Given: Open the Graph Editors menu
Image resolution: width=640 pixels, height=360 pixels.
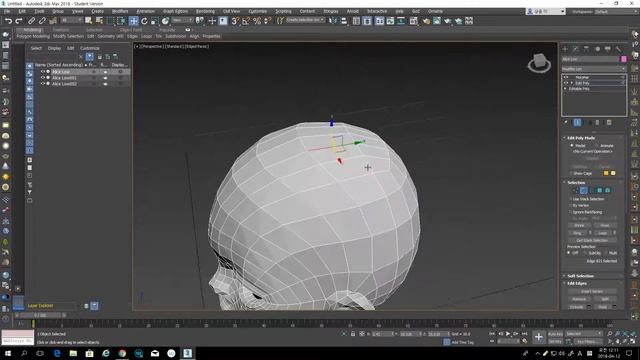Looking at the screenshot, I should tap(176, 11).
